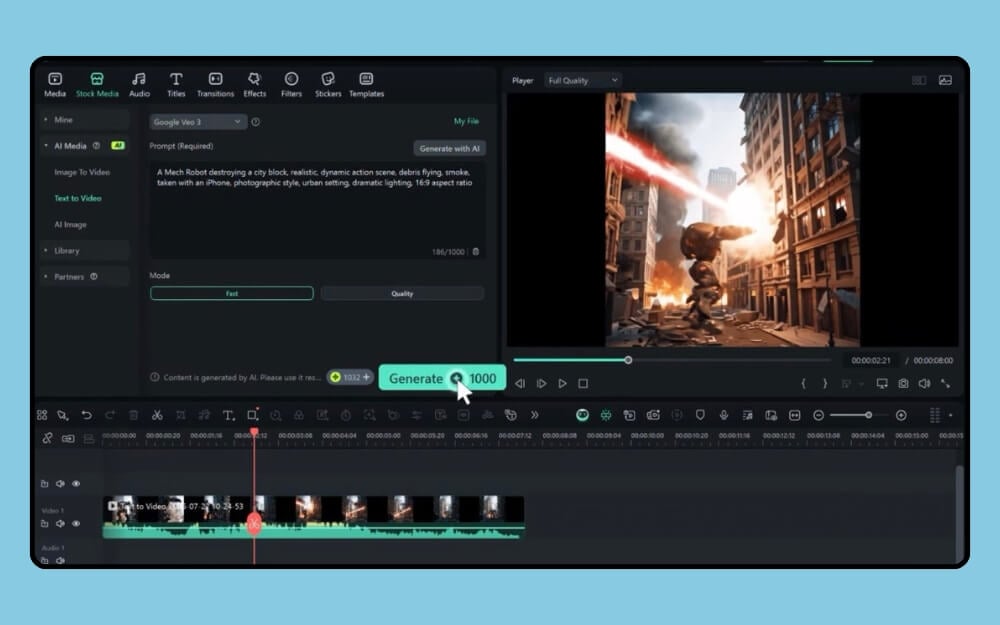Open the Templates tab
Screen dimensions: 1000x625
(x=366, y=84)
